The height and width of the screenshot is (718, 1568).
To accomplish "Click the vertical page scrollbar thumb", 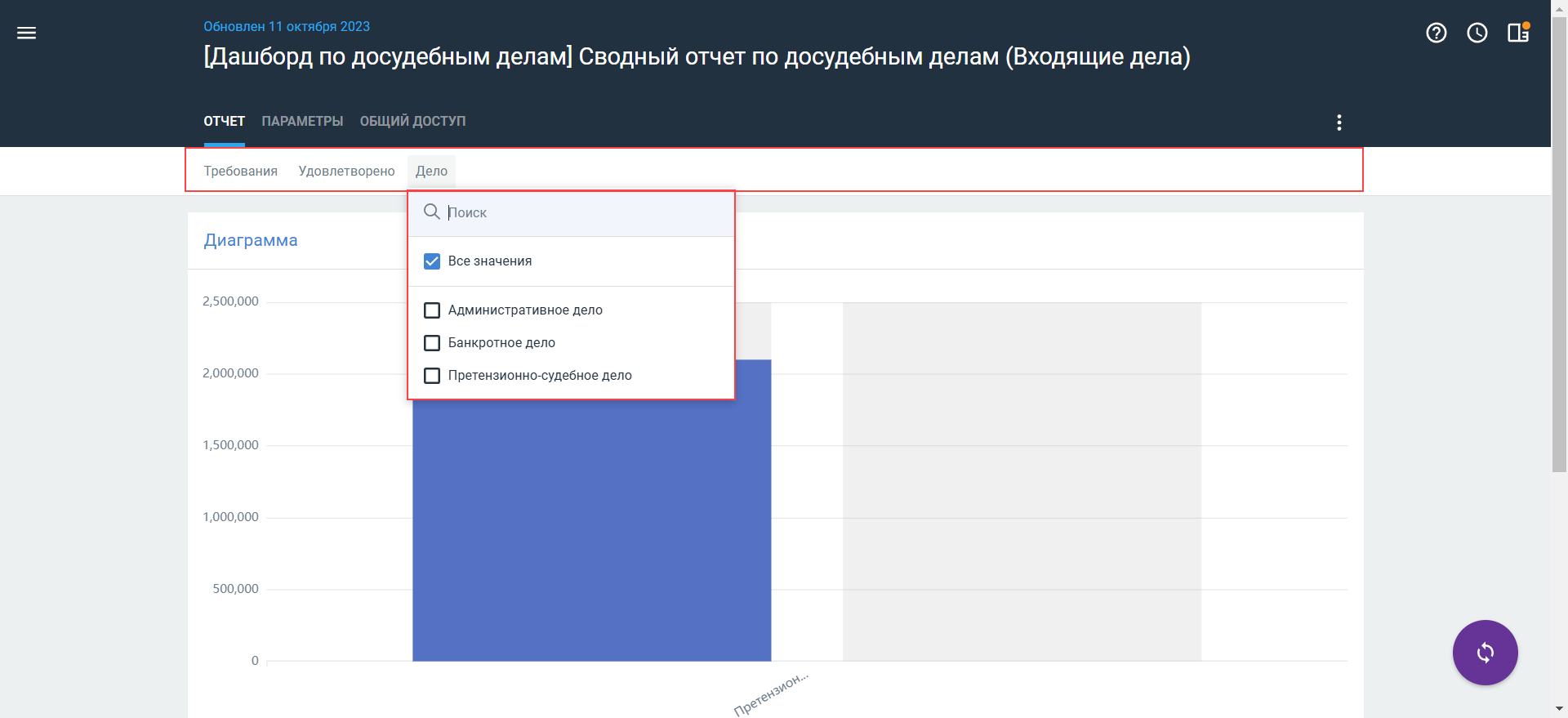I will [x=1559, y=245].
